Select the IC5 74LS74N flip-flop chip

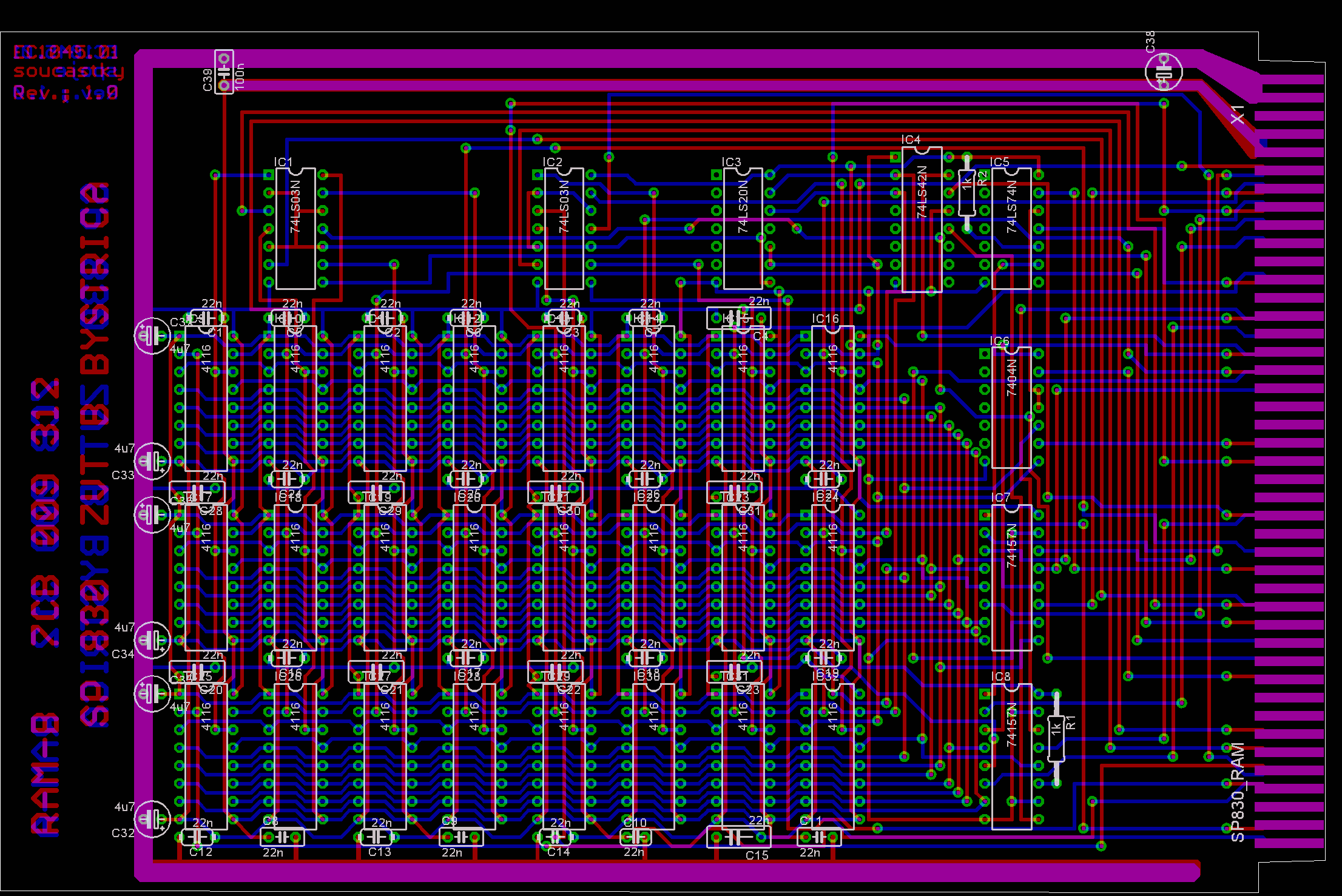click(x=1011, y=229)
